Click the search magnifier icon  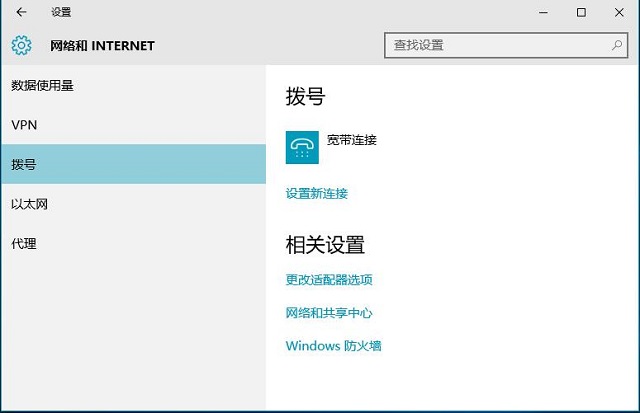[x=617, y=45]
